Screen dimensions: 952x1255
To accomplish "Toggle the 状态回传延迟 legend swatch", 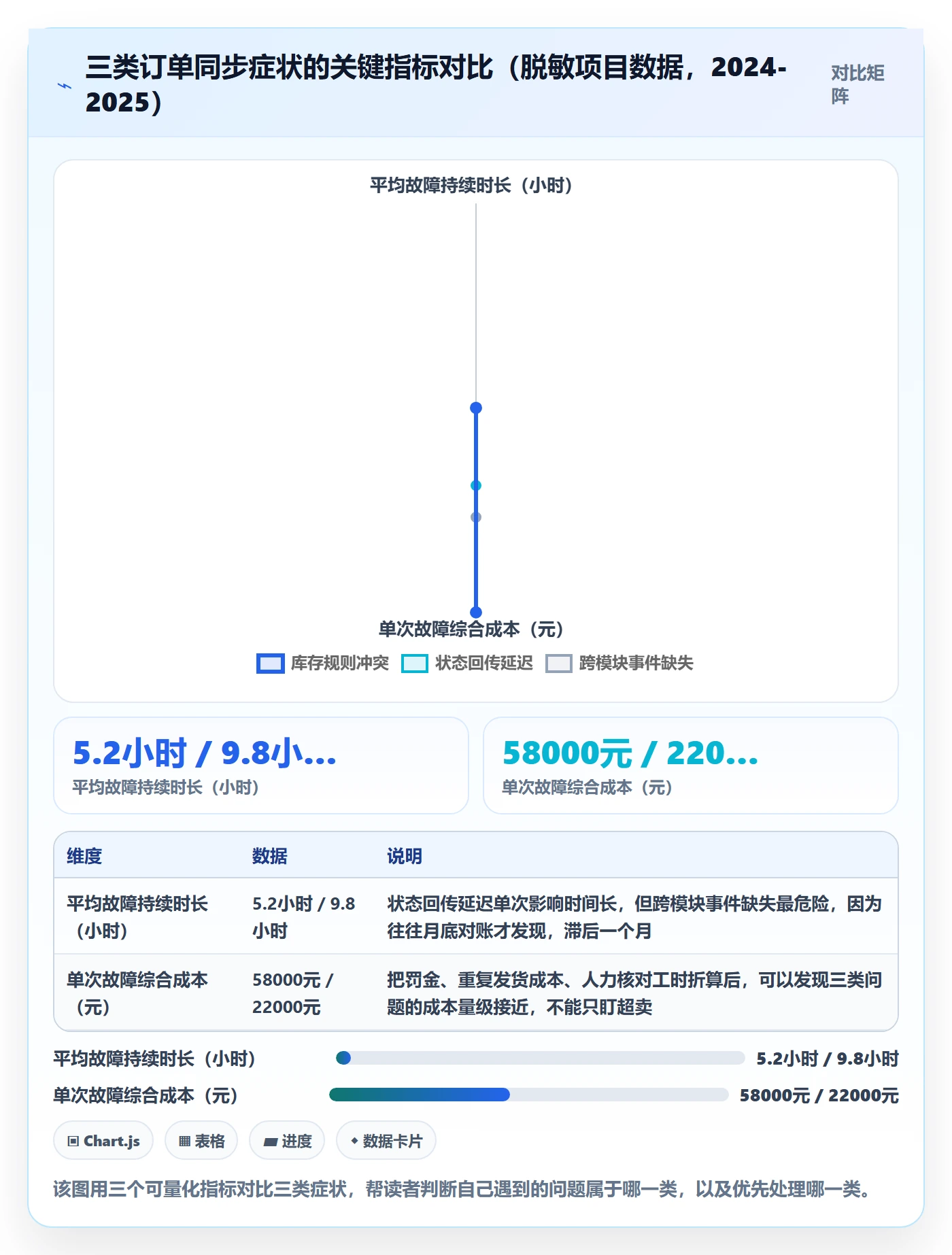I will 415,664.
